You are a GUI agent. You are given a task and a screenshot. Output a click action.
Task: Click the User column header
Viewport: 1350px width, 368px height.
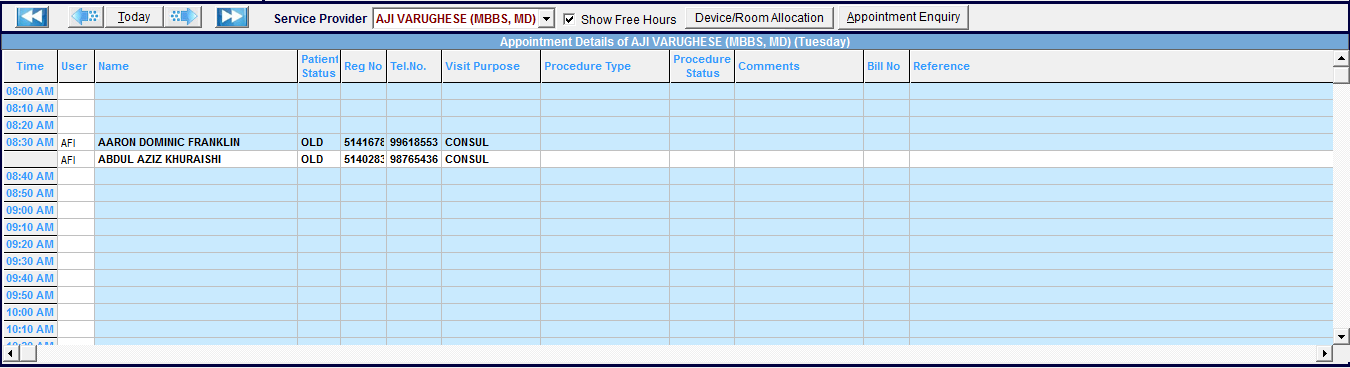tap(76, 66)
